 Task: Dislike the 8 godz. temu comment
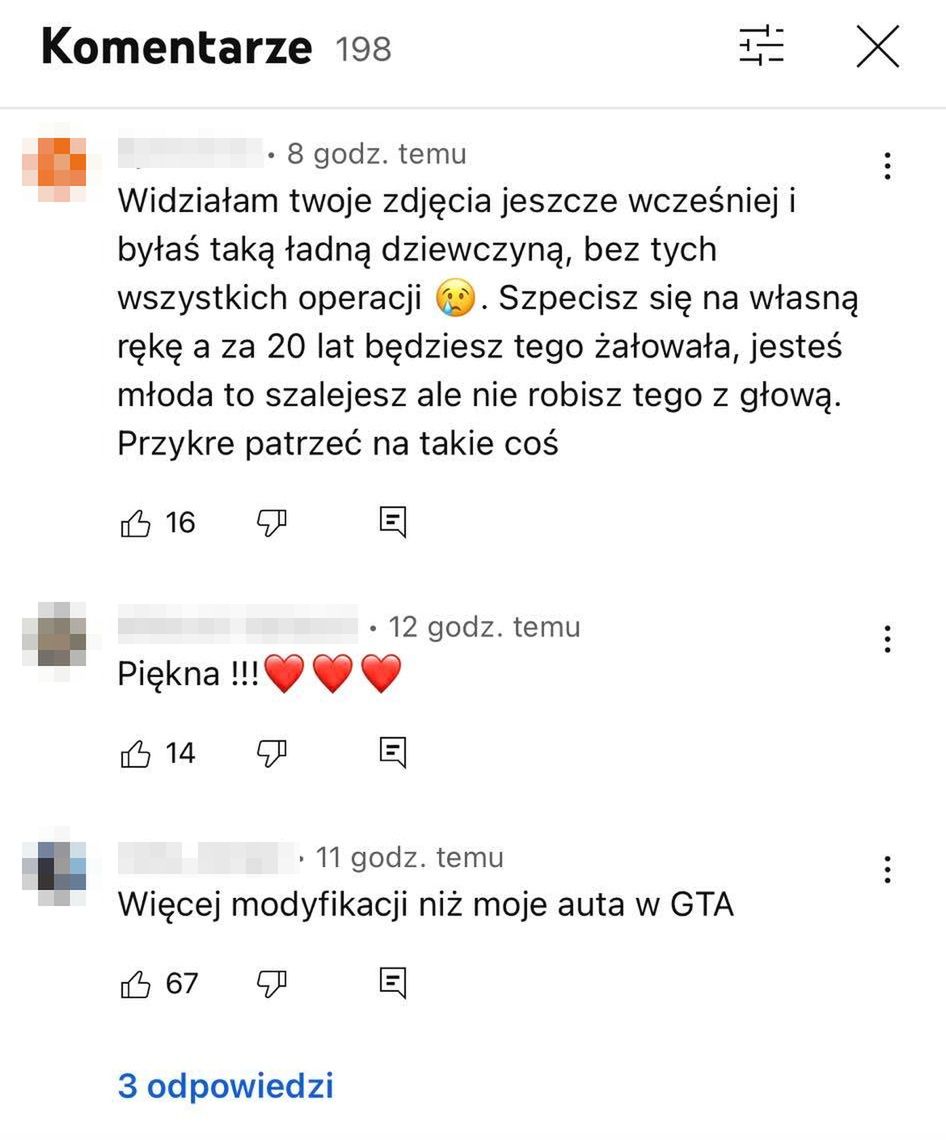(272, 523)
